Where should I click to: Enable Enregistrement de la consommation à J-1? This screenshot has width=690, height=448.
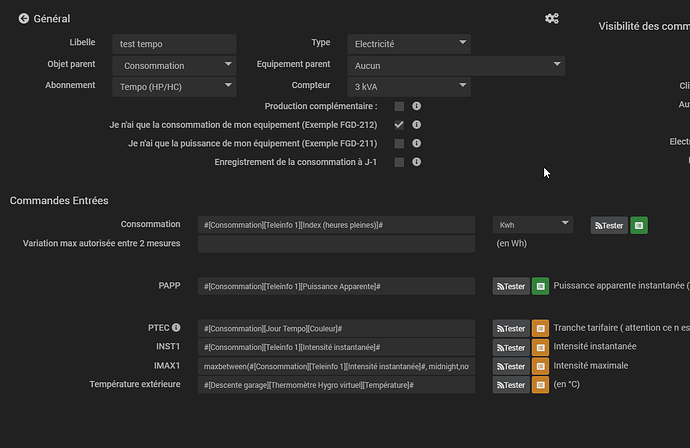[x=399, y=162]
